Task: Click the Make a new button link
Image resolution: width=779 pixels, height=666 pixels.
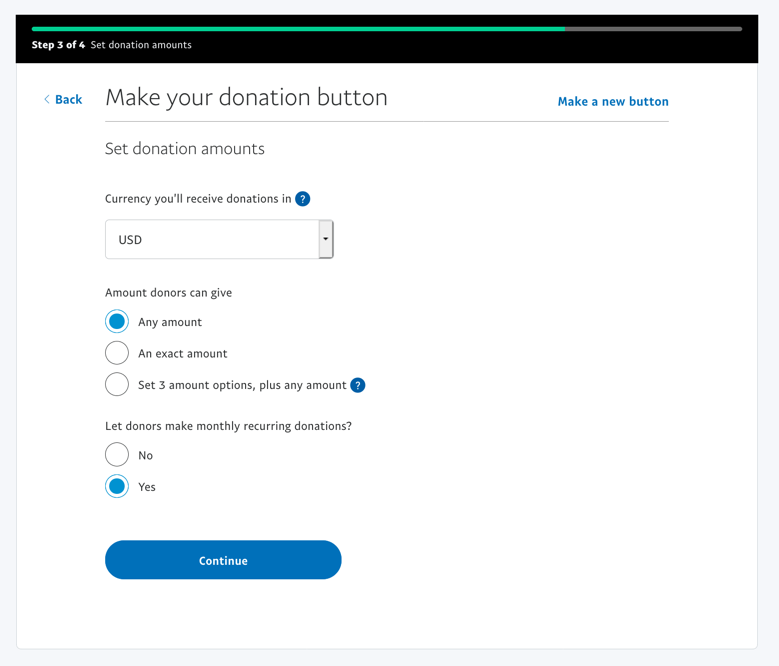Action: 613,101
